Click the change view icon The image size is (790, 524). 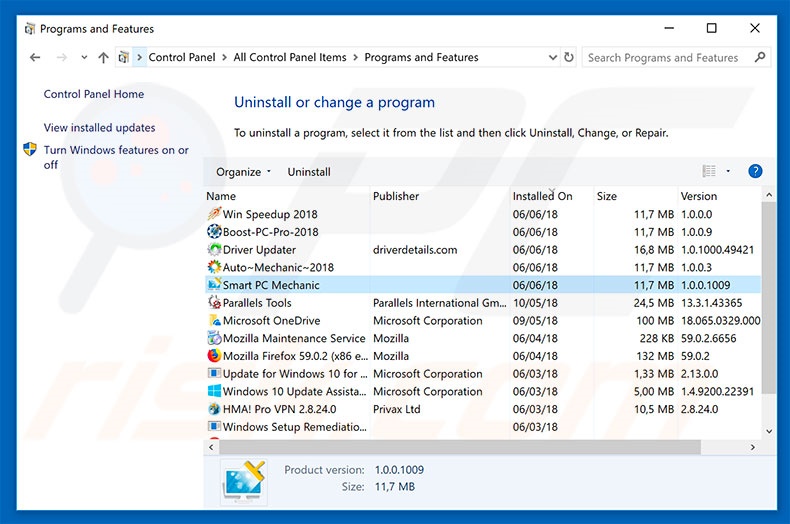coord(709,171)
